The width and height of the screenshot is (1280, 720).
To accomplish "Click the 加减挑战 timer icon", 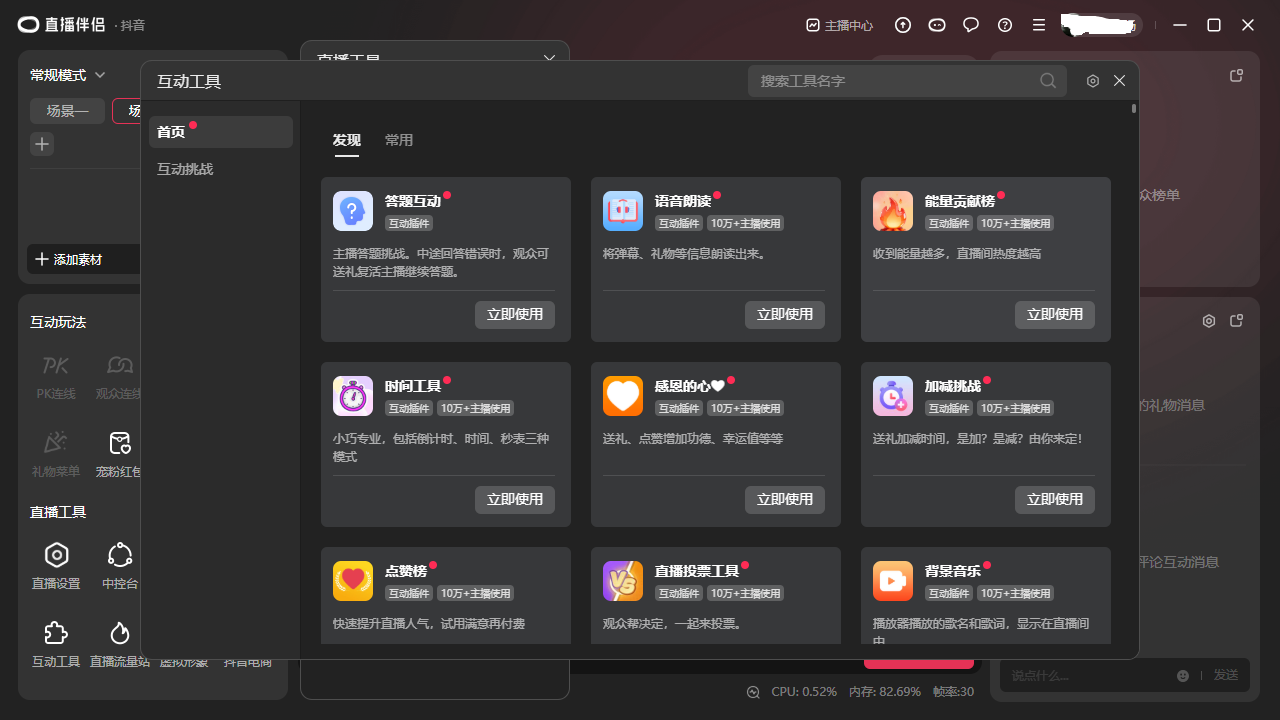I will [x=893, y=396].
